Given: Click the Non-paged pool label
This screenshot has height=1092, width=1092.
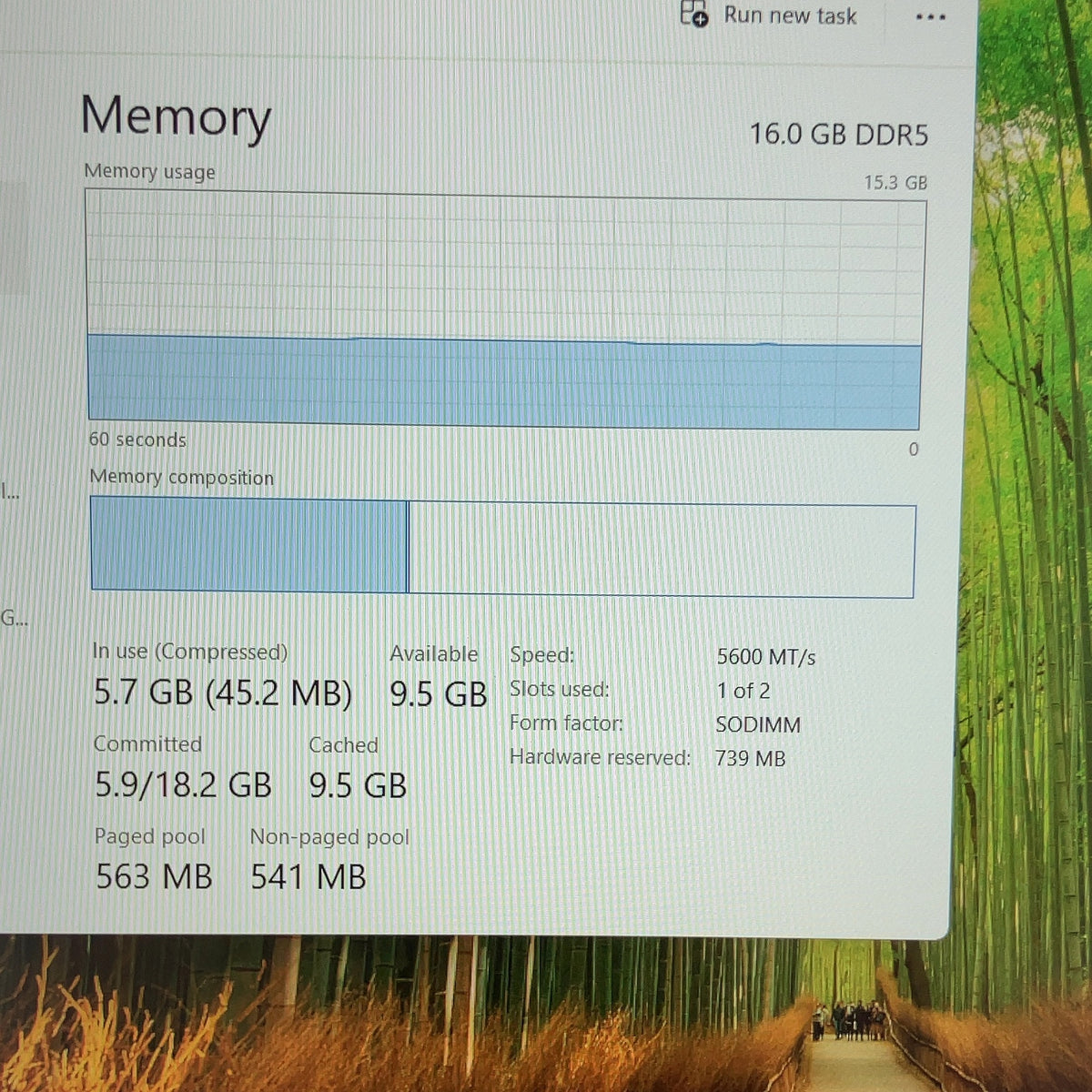Looking at the screenshot, I should tap(329, 837).
